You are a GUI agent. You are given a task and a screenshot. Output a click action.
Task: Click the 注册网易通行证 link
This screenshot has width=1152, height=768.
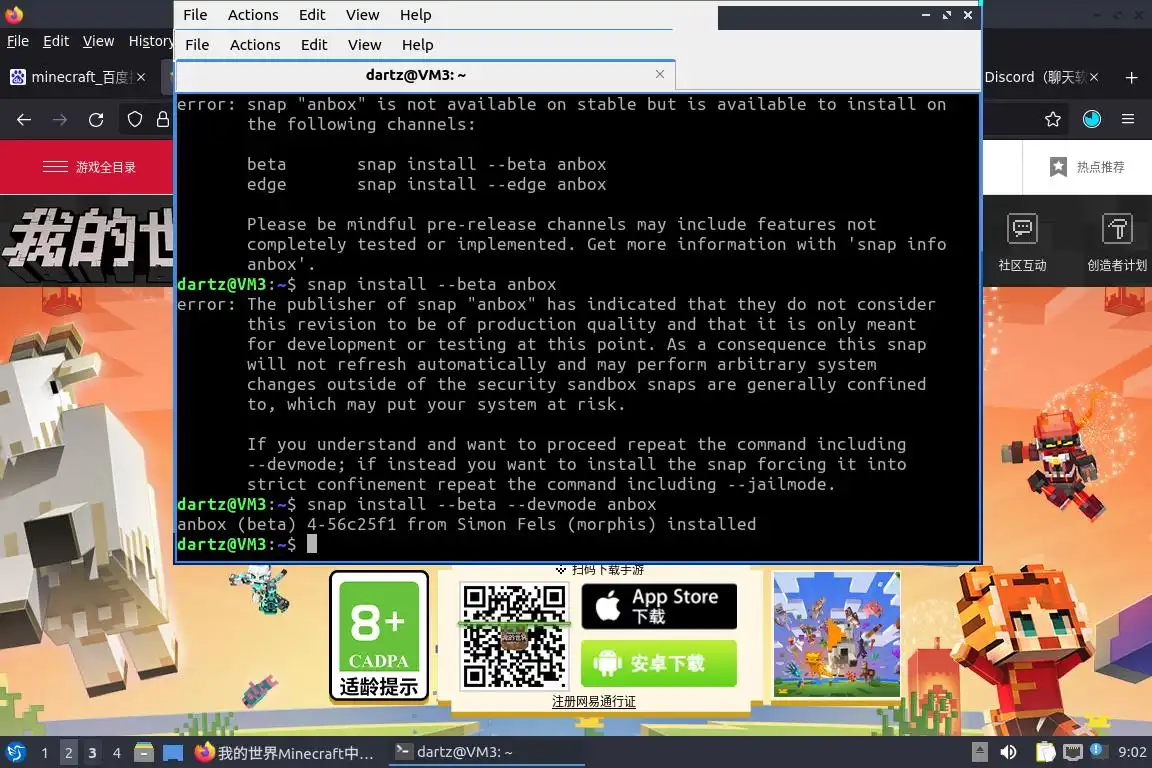point(594,702)
